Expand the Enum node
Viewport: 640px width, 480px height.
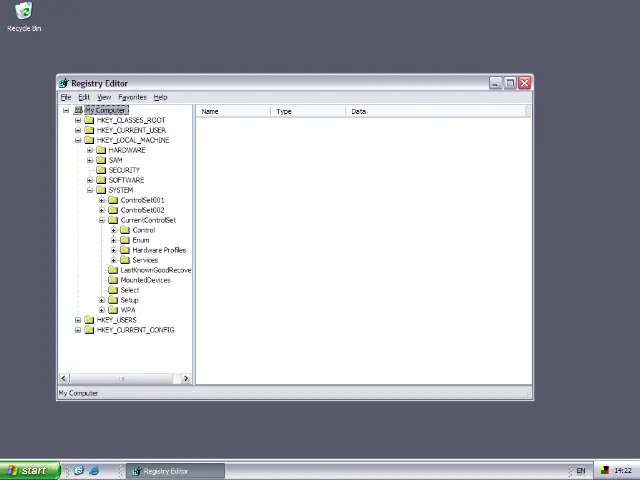[x=114, y=240]
